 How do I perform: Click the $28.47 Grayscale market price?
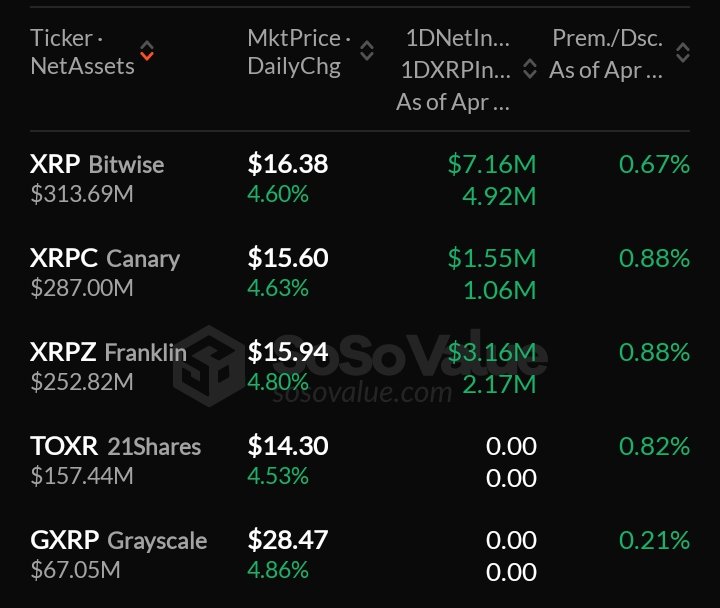(288, 541)
